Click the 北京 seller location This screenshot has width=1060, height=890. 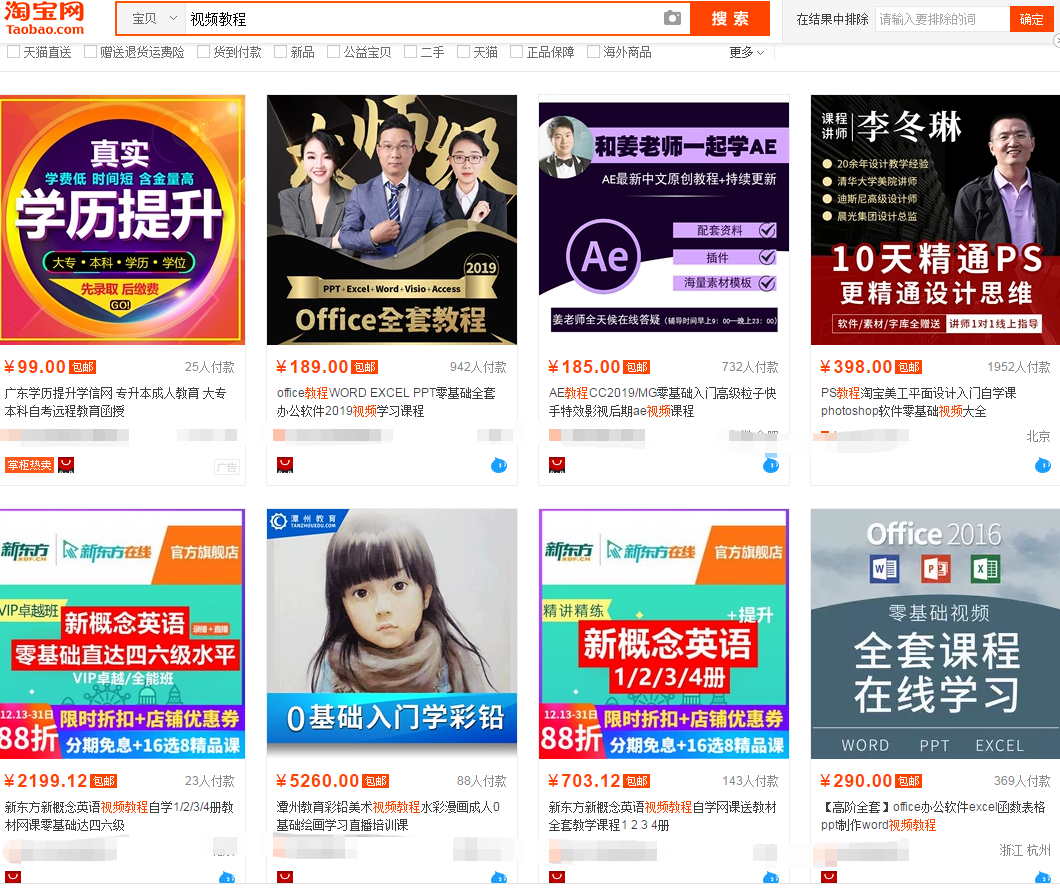tap(1038, 437)
